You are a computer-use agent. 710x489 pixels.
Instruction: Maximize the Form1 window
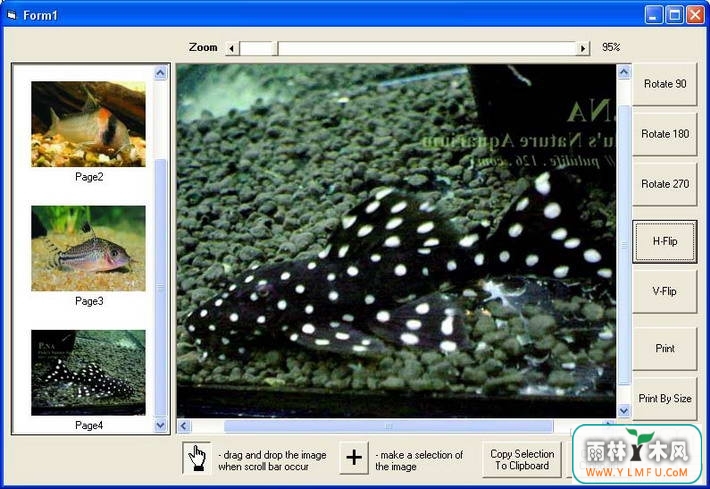[674, 15]
